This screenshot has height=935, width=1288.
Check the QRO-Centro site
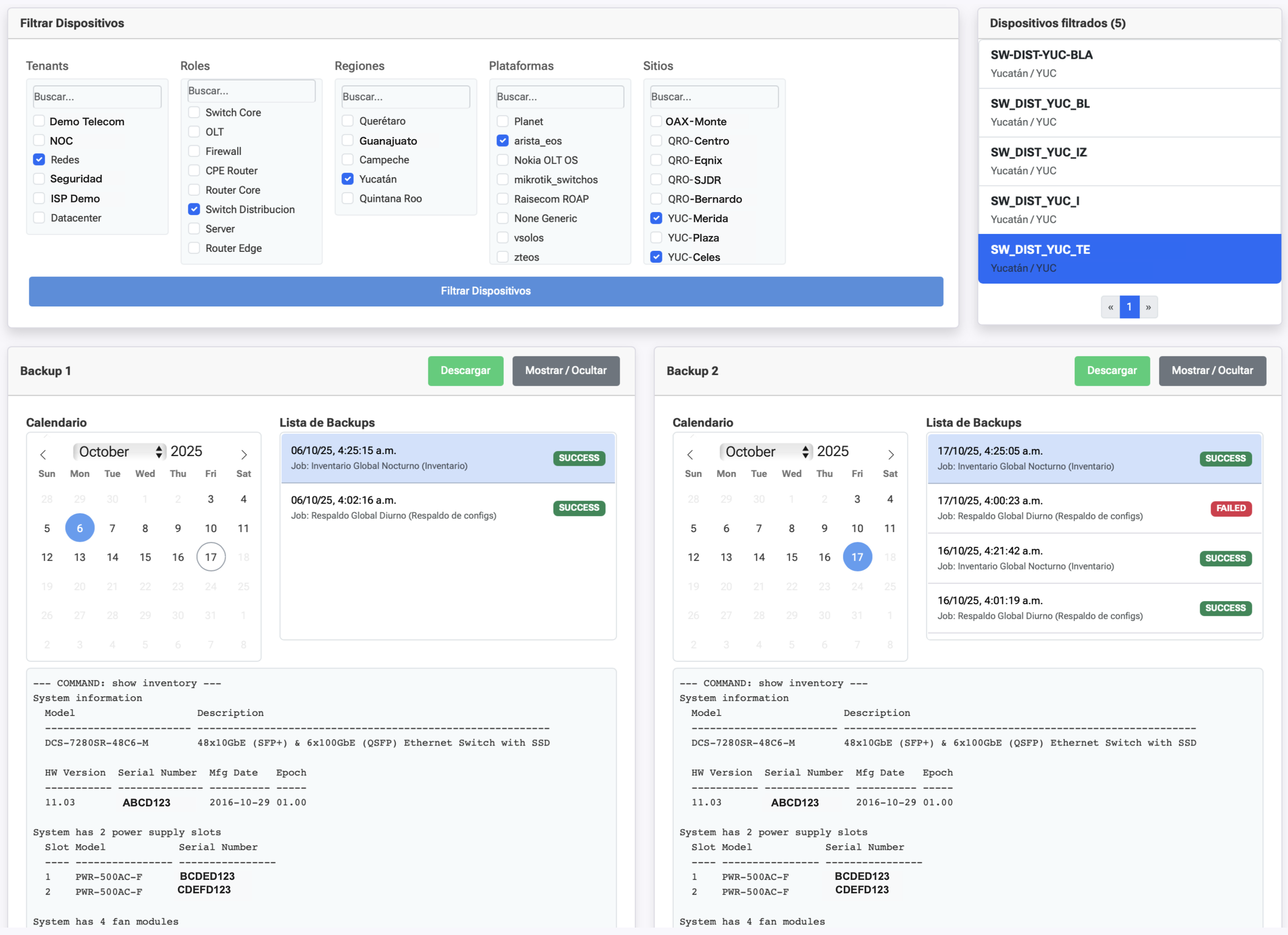click(x=656, y=140)
